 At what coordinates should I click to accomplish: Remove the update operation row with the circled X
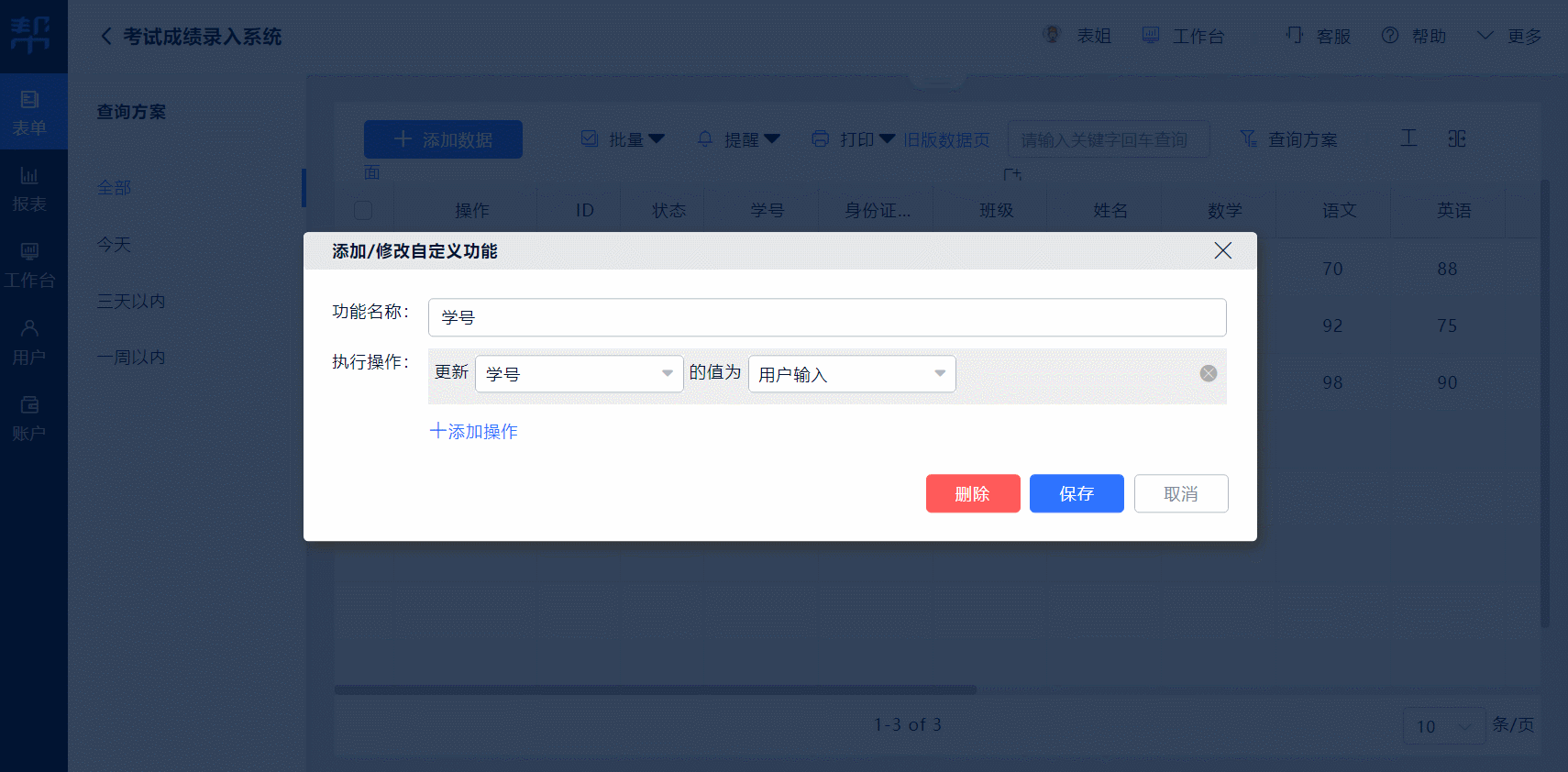1209,373
